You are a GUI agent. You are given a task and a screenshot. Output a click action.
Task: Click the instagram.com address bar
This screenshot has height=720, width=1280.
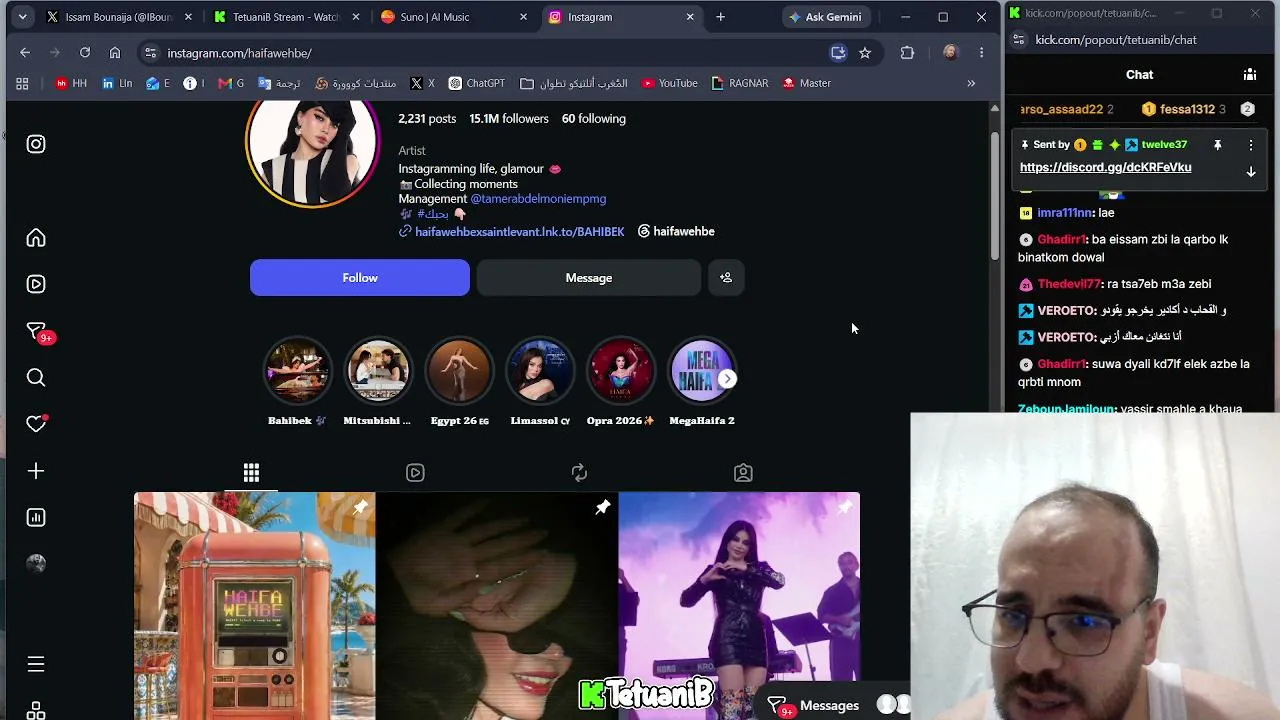pyautogui.click(x=480, y=53)
